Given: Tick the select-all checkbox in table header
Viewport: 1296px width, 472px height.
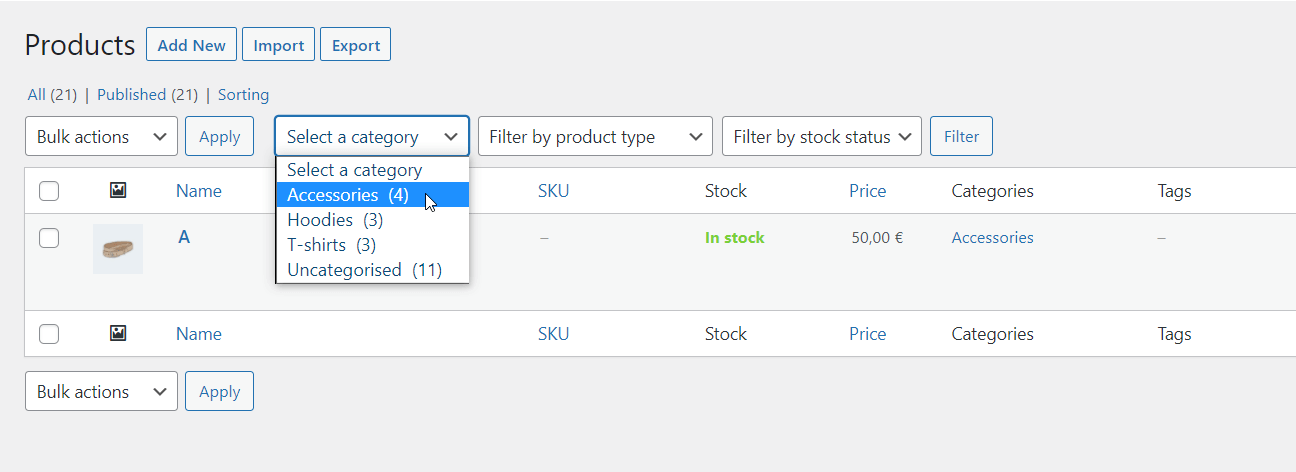Looking at the screenshot, I should click(x=49, y=191).
